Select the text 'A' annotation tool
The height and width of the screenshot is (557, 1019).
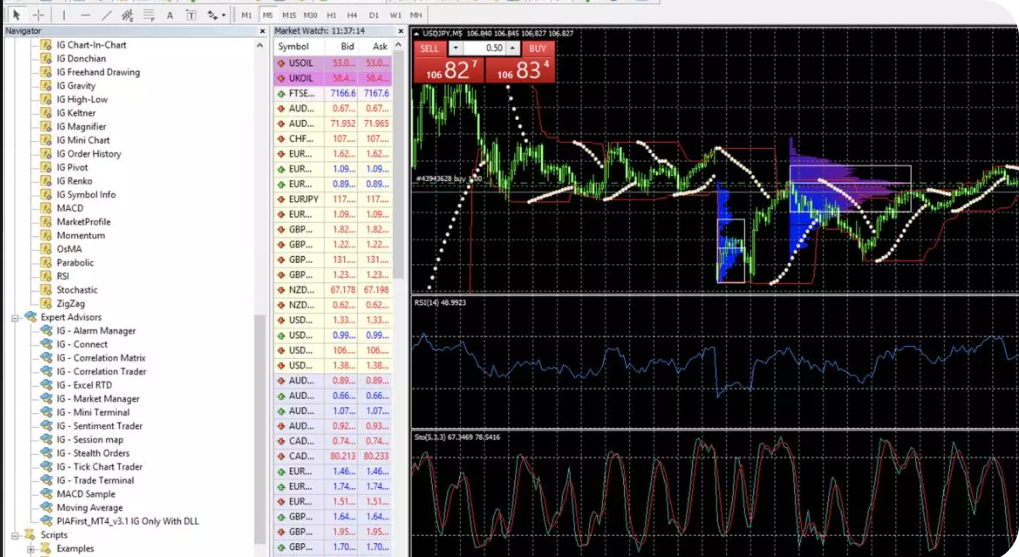(170, 15)
